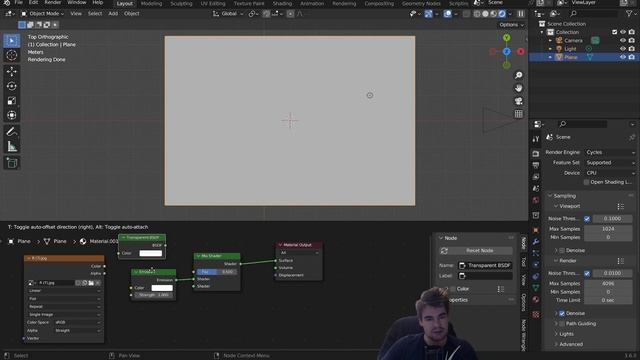The width and height of the screenshot is (640, 360).
Task: Open the Output properties tab icon
Action: tap(536, 165)
